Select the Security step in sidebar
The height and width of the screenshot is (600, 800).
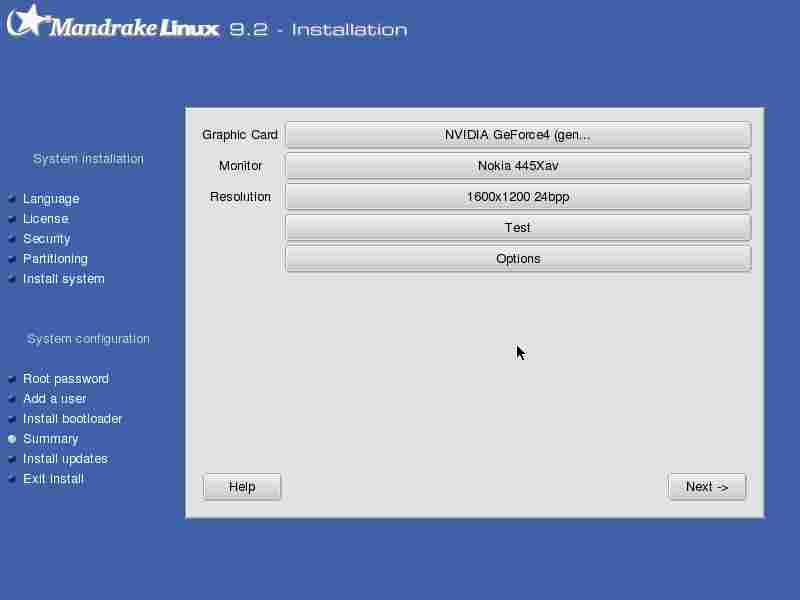[46, 239]
